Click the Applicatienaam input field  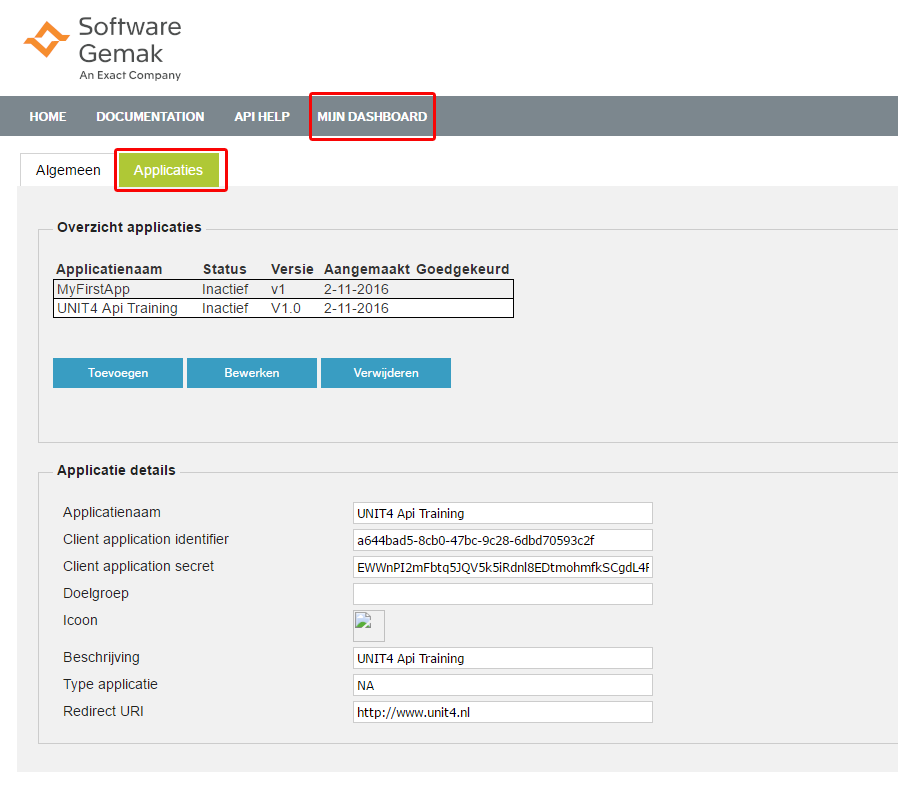tap(502, 513)
